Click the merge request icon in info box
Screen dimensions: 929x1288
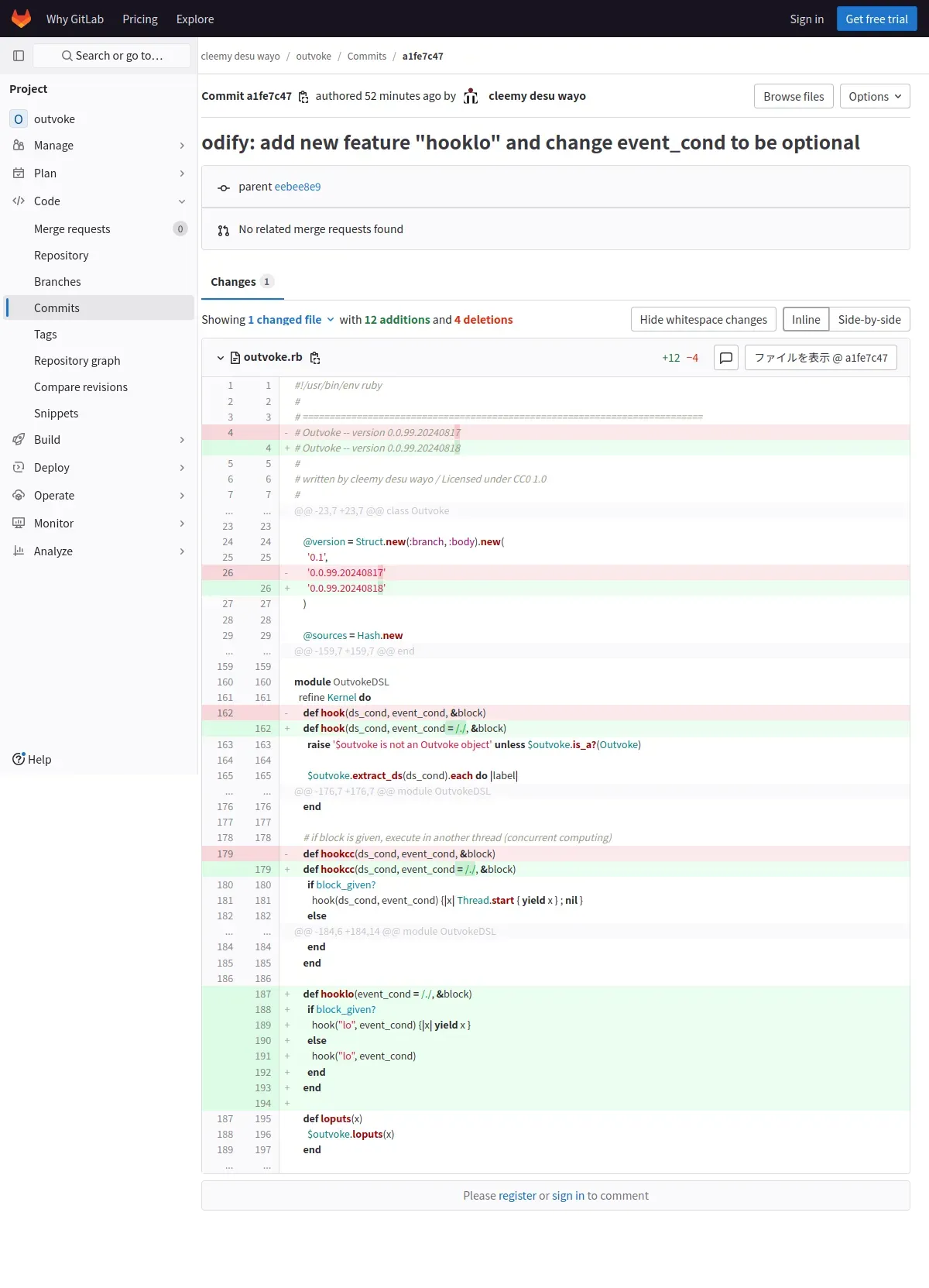click(x=224, y=231)
